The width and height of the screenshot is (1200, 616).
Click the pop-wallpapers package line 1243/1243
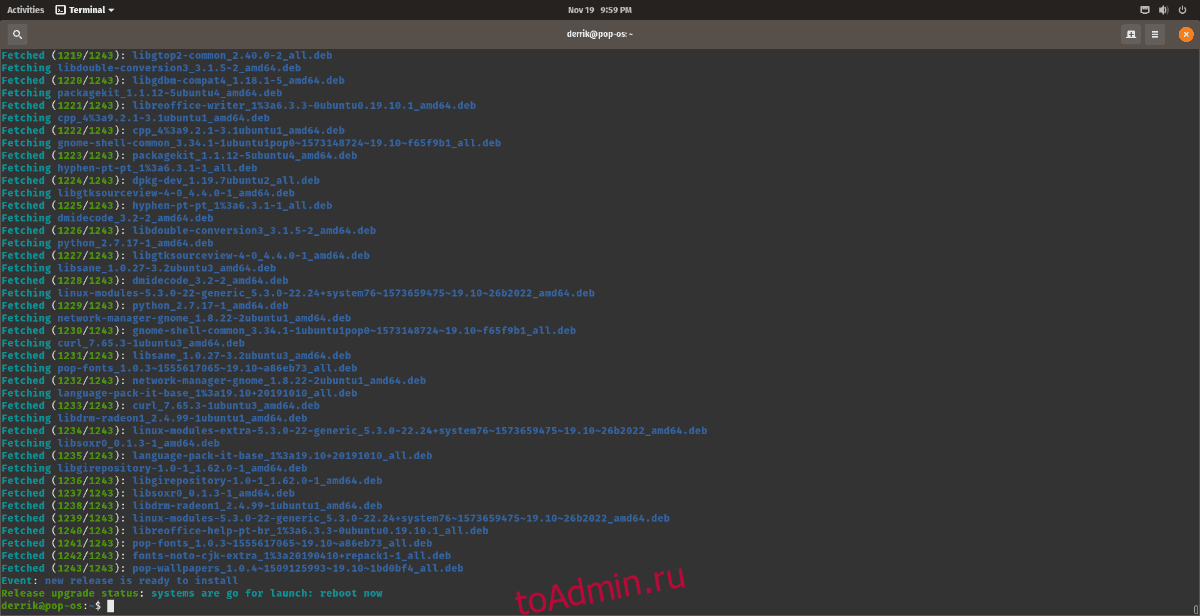232,568
